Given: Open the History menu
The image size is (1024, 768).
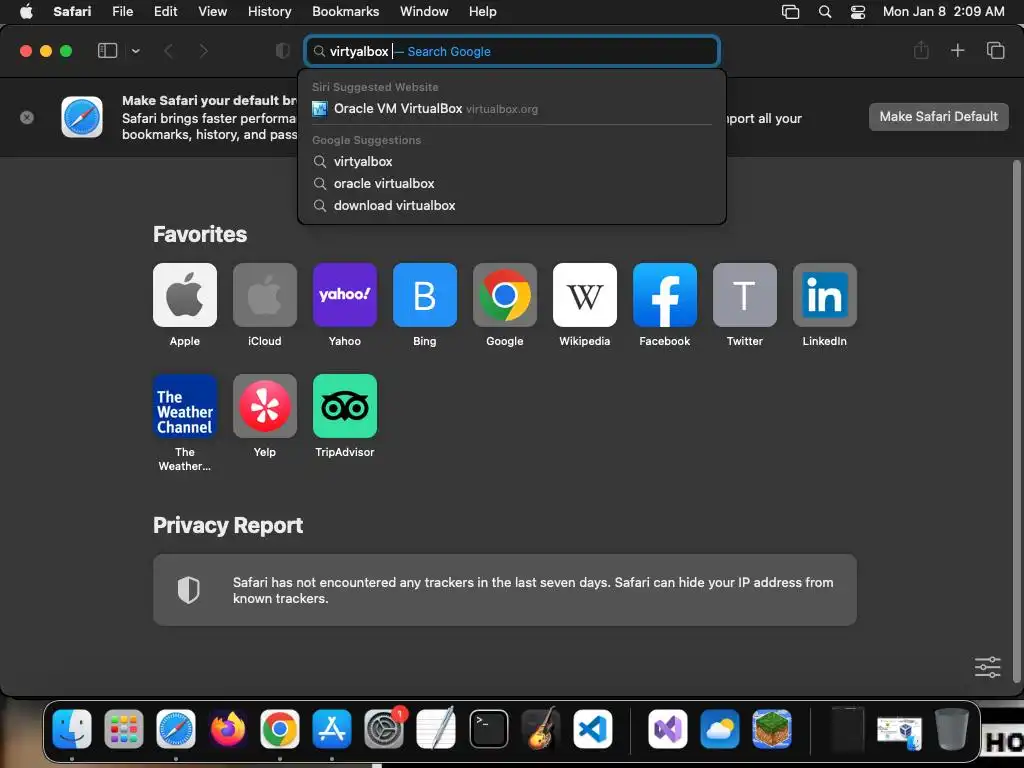Looking at the screenshot, I should [269, 11].
